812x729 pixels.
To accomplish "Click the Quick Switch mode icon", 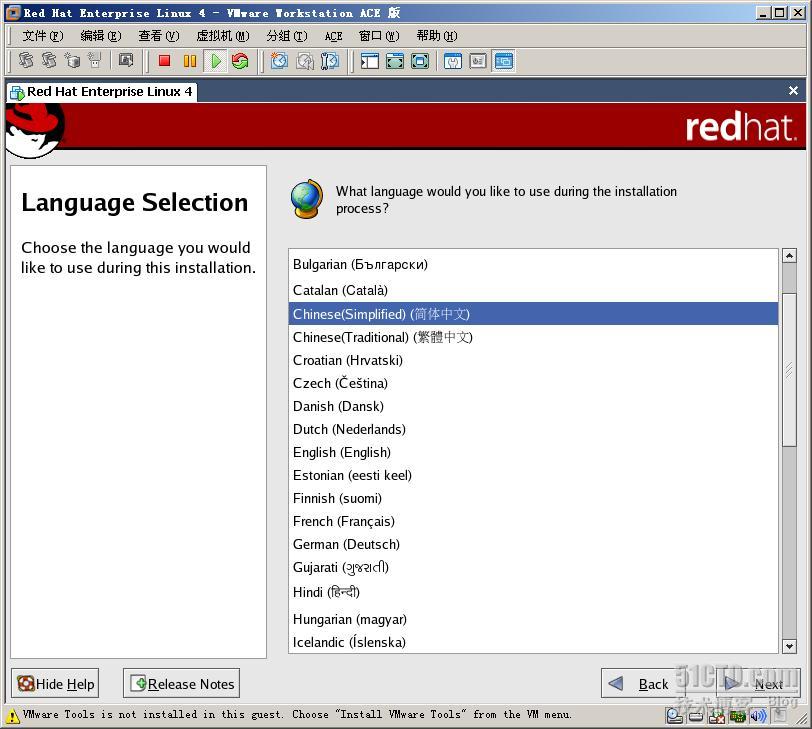I will 395,61.
